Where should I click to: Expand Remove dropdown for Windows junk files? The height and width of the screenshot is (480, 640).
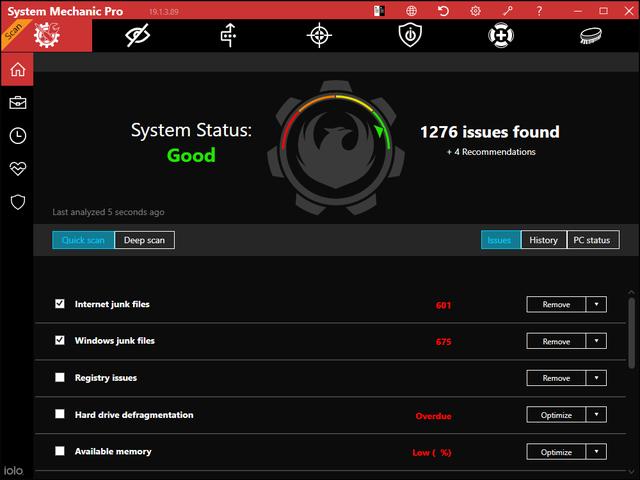coord(596,341)
